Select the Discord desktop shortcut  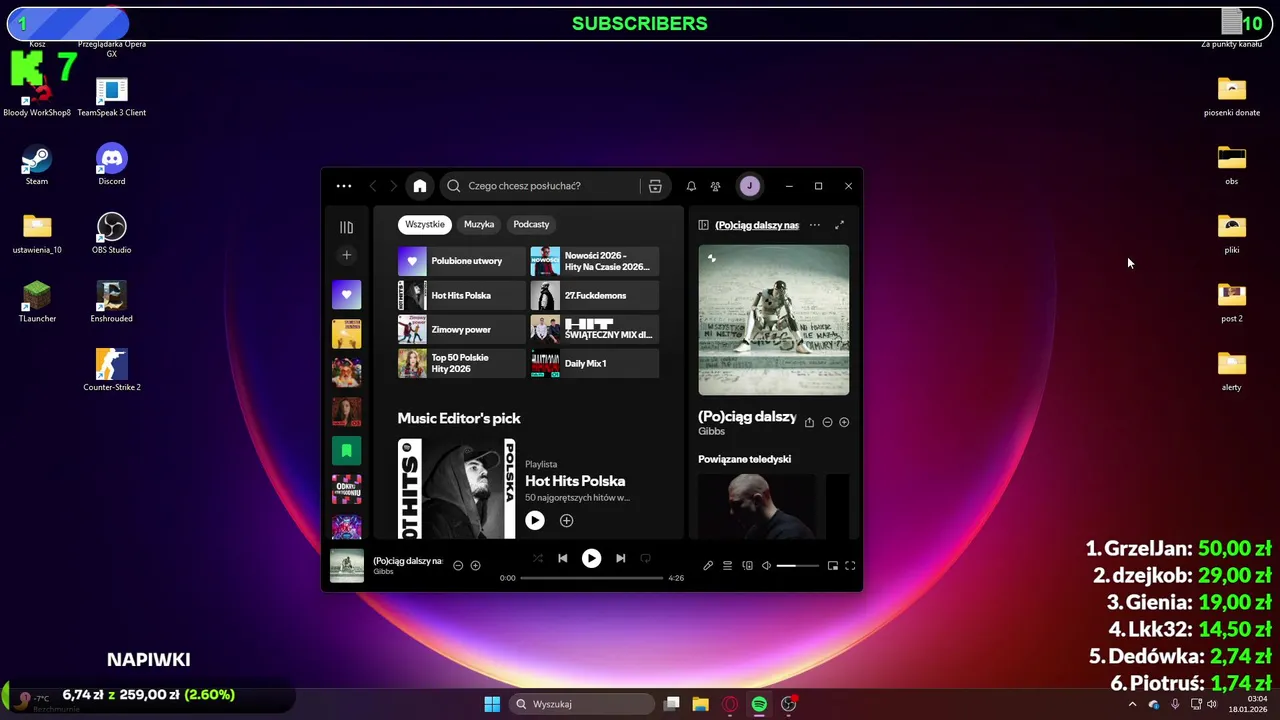112,164
